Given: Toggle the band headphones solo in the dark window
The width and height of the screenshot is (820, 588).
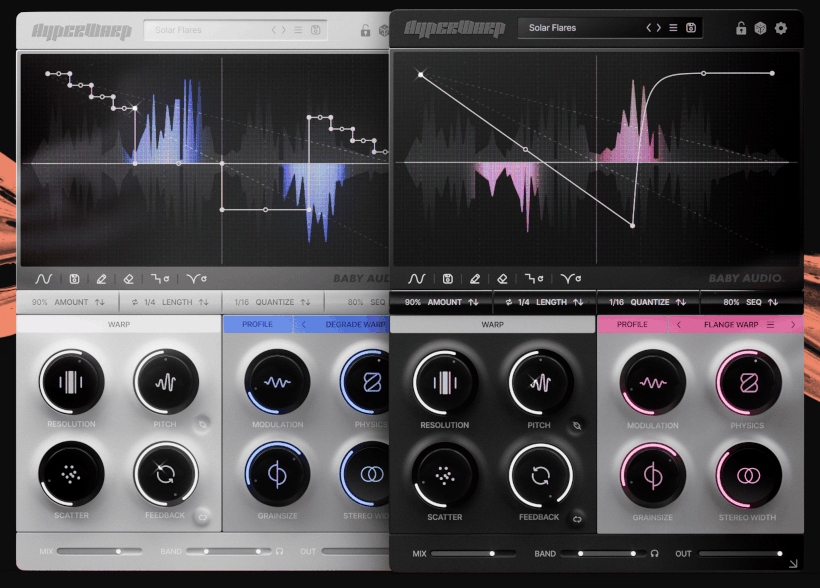Looking at the screenshot, I should click(x=654, y=553).
